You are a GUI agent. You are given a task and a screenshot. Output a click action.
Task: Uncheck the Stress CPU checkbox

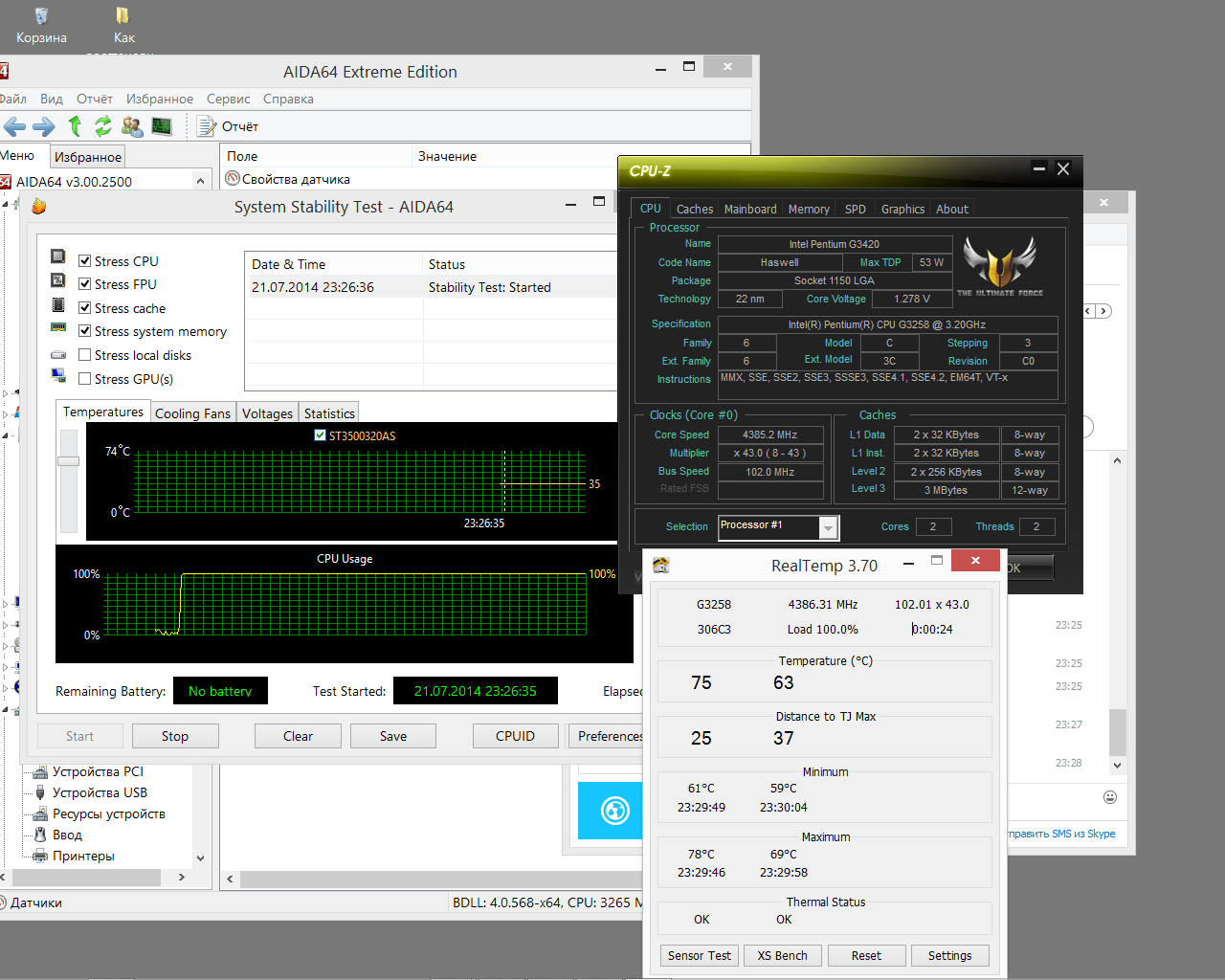85,261
